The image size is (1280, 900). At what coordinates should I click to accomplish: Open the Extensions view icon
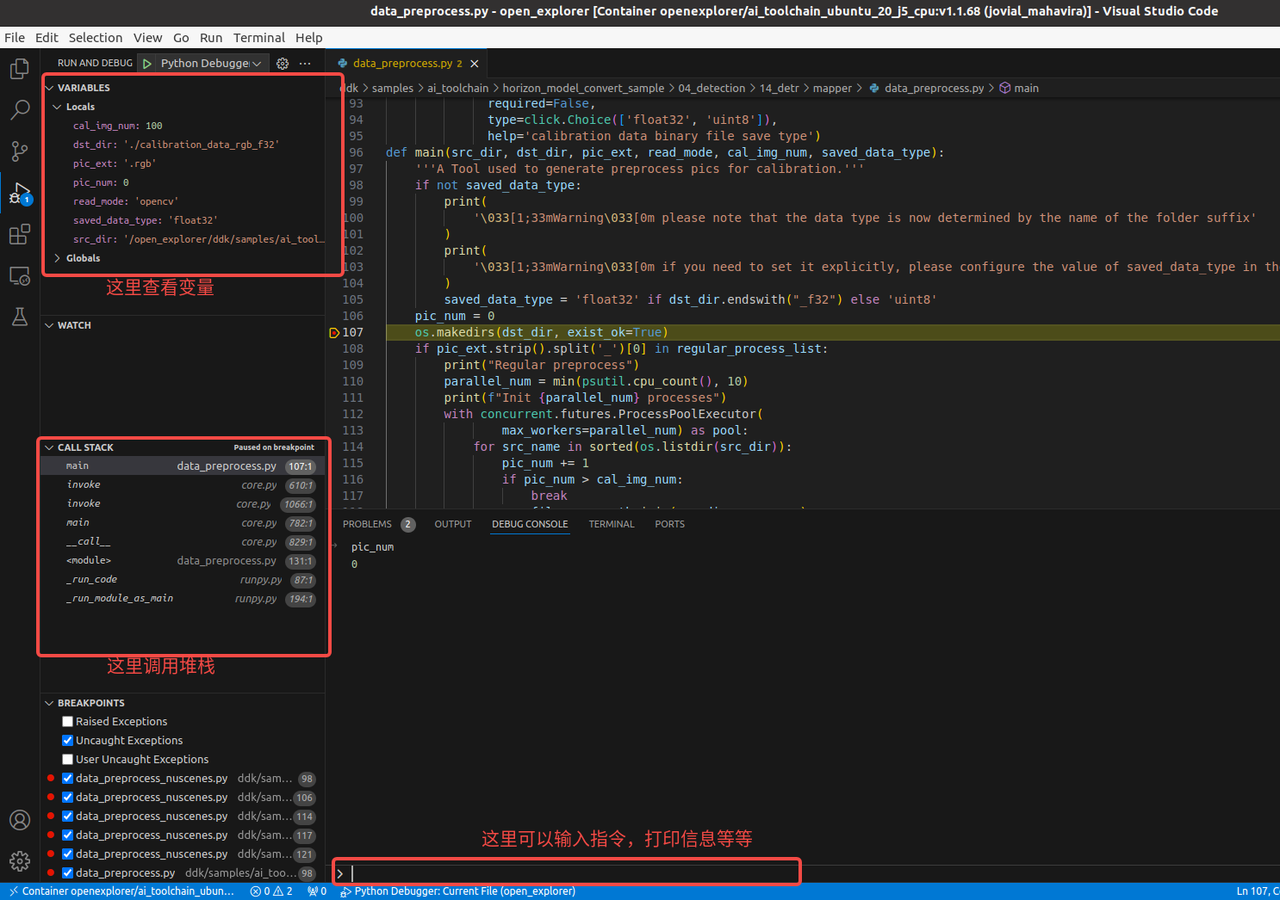click(x=19, y=234)
